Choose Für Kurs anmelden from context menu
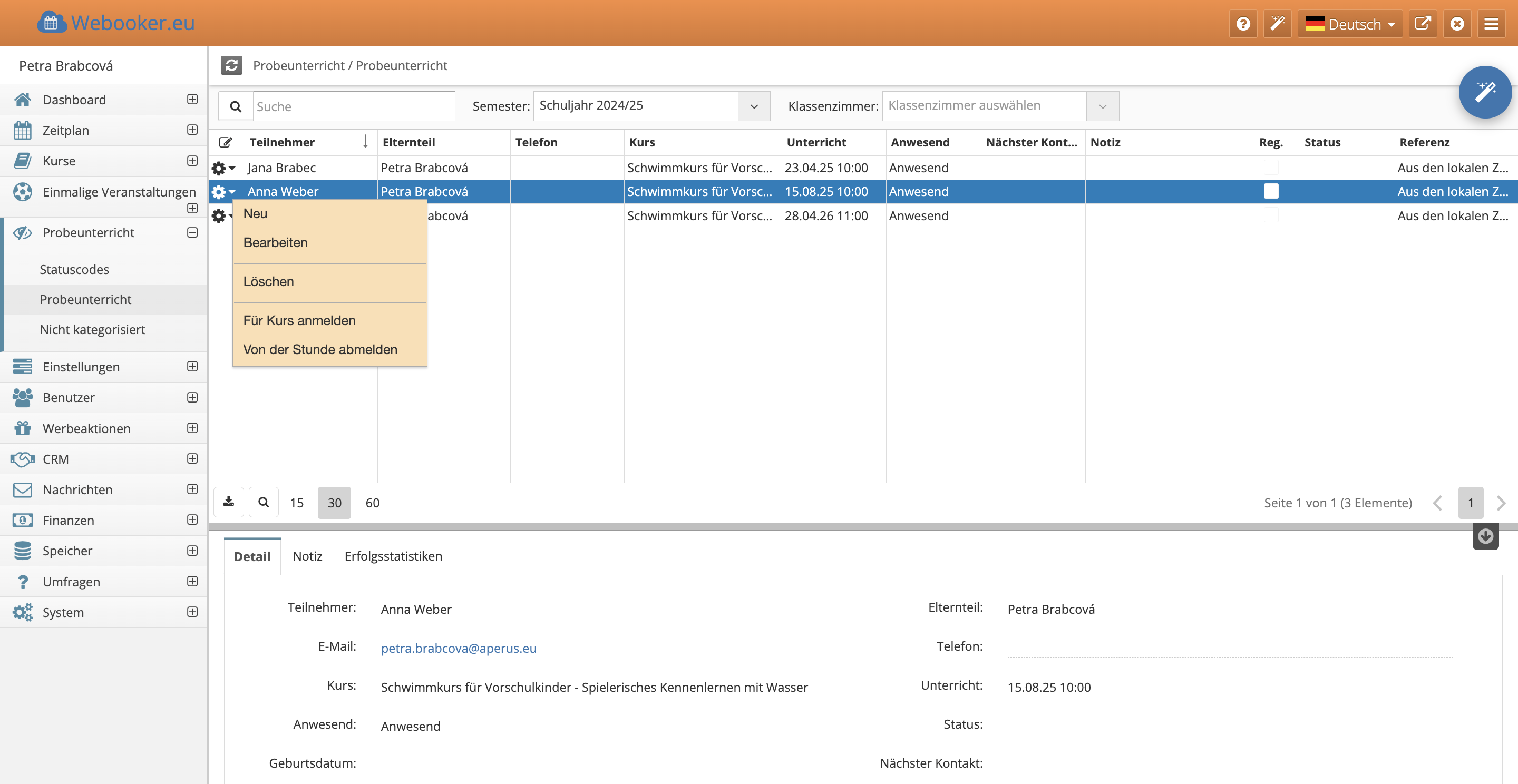1518x784 pixels. pyautogui.click(x=299, y=320)
